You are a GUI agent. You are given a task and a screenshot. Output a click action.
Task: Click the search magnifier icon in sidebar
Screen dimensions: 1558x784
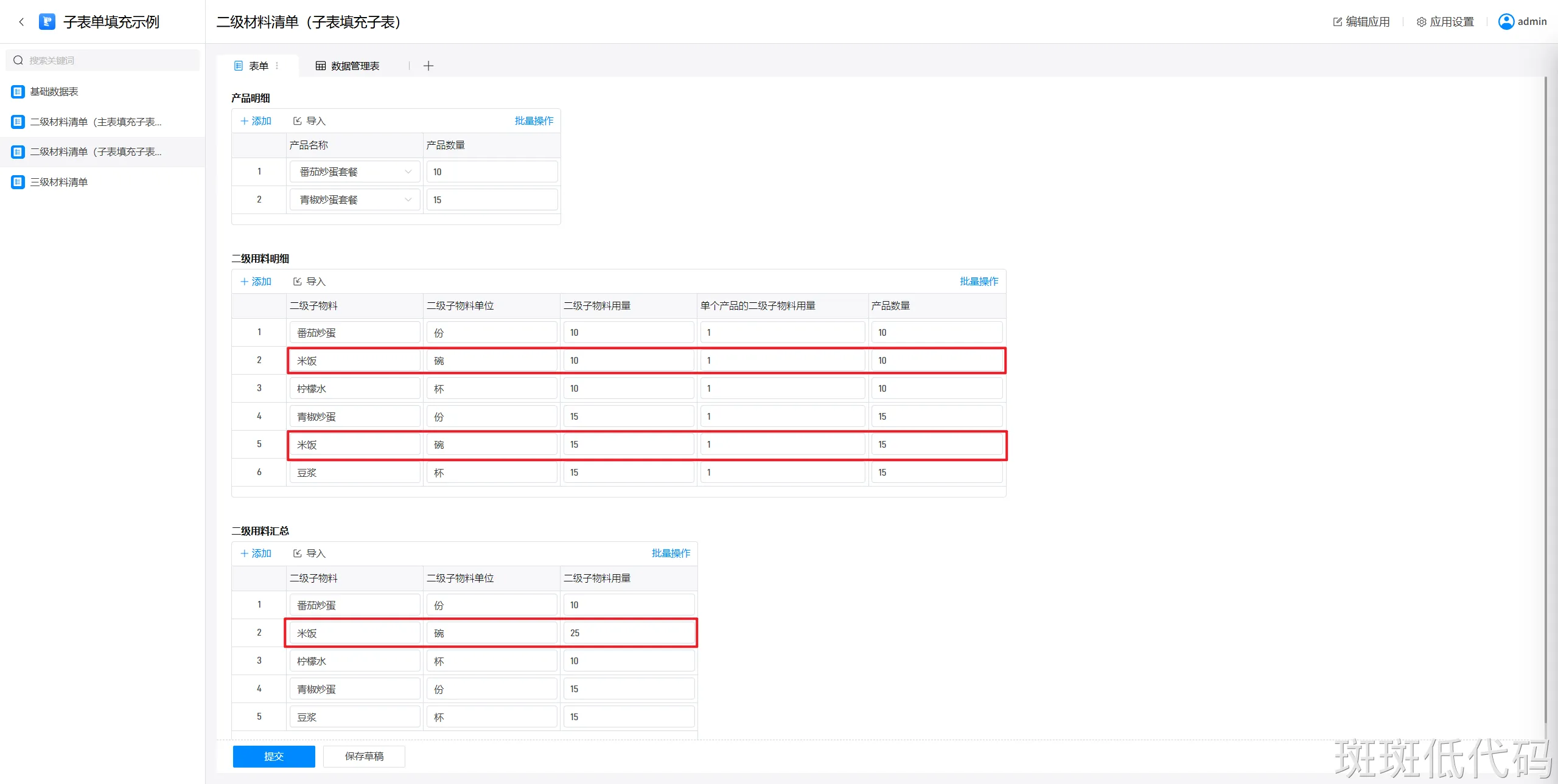point(18,60)
